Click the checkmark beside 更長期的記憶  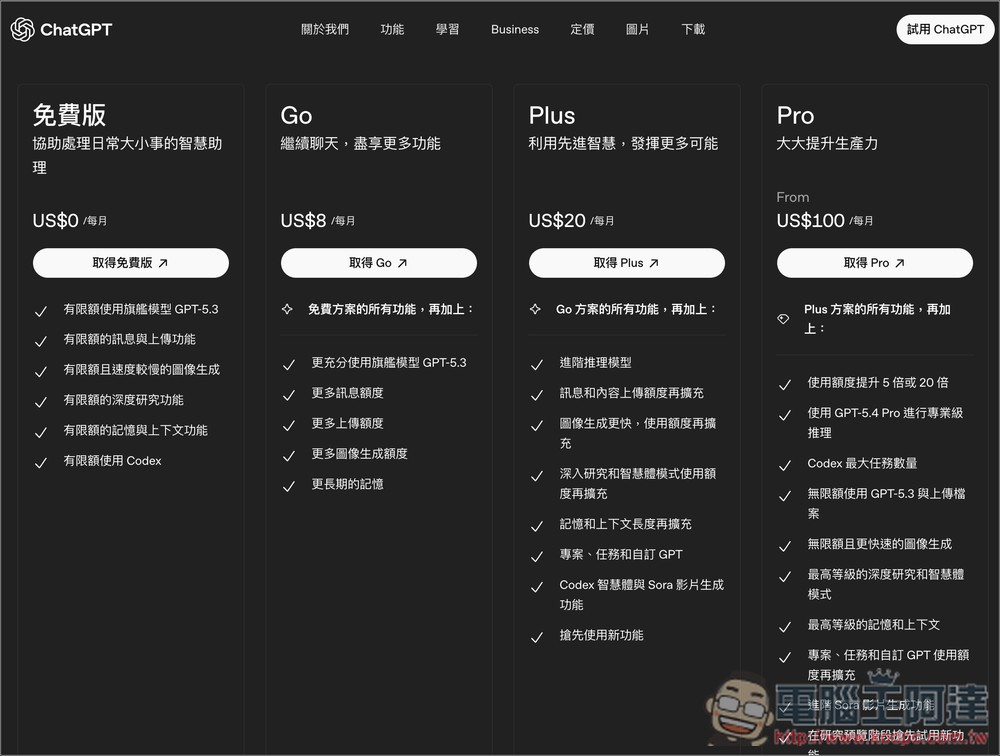(x=289, y=485)
